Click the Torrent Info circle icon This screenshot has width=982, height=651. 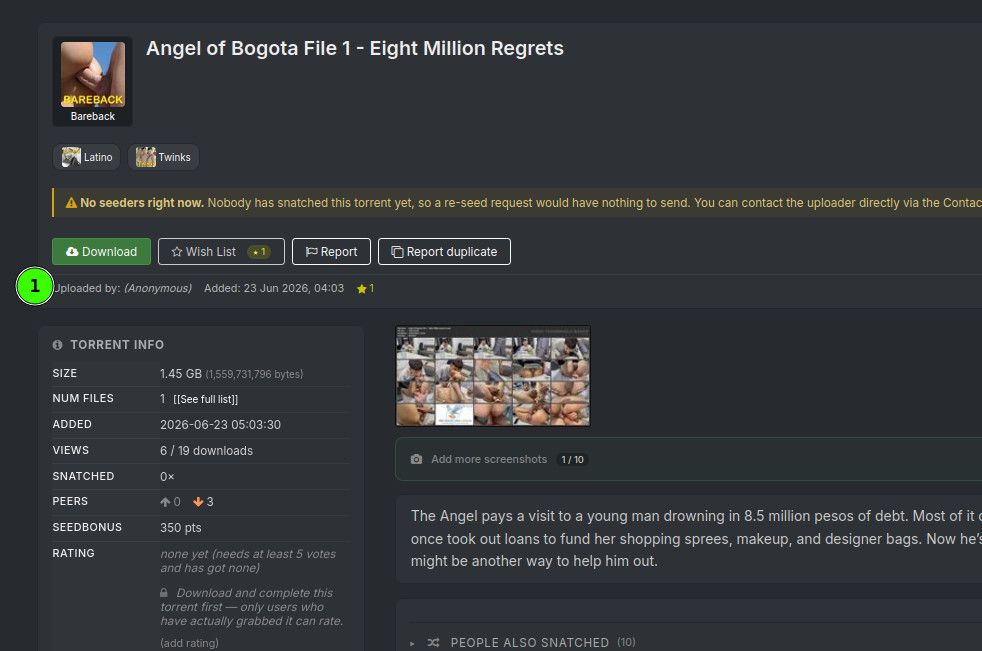pos(58,345)
